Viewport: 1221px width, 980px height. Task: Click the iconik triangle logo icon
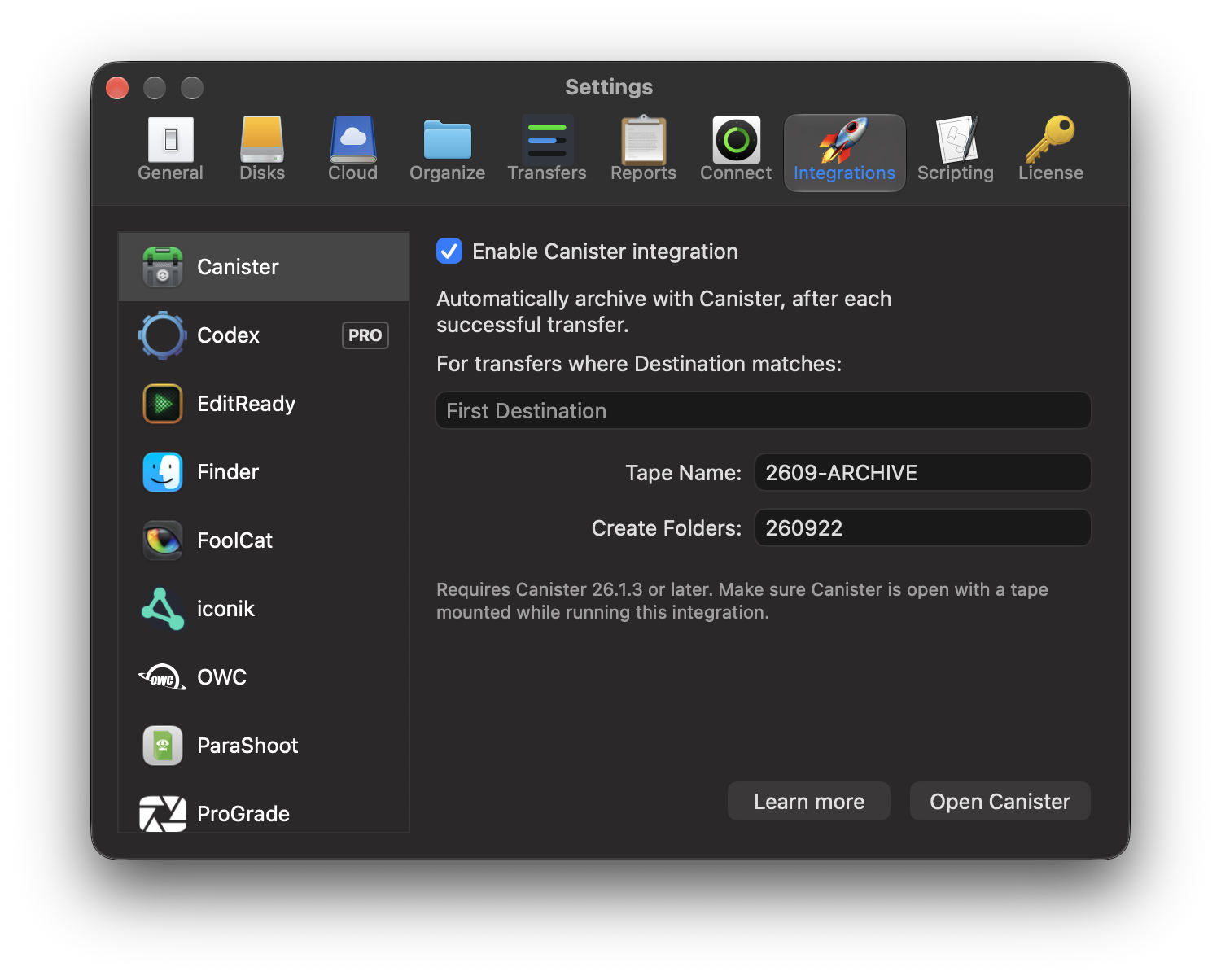163,609
